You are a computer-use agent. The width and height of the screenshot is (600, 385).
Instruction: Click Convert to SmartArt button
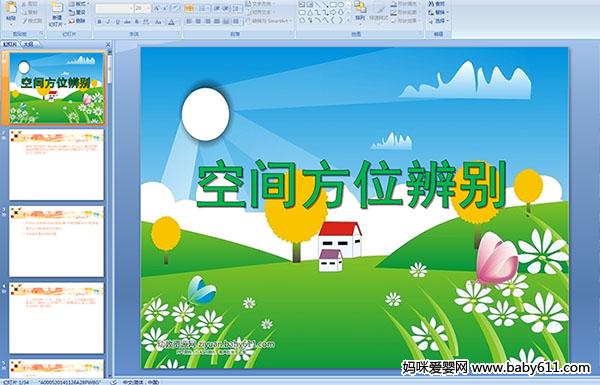[x=269, y=21]
